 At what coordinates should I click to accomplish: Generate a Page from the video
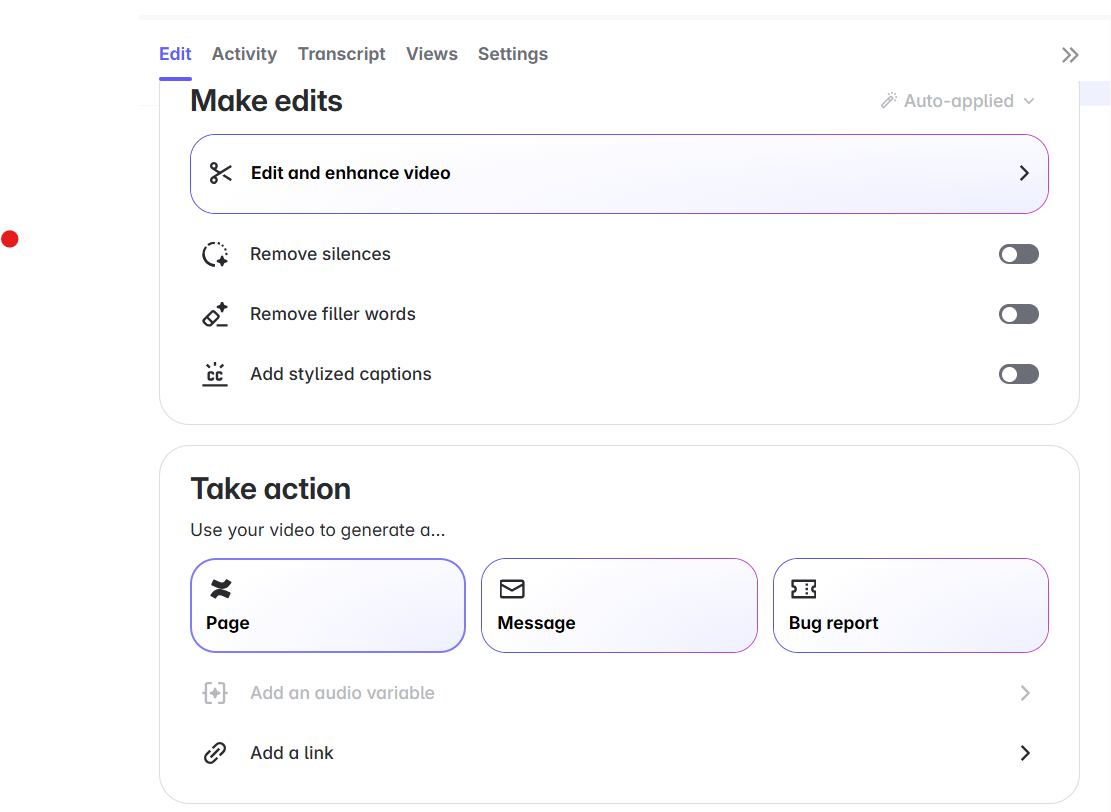328,605
